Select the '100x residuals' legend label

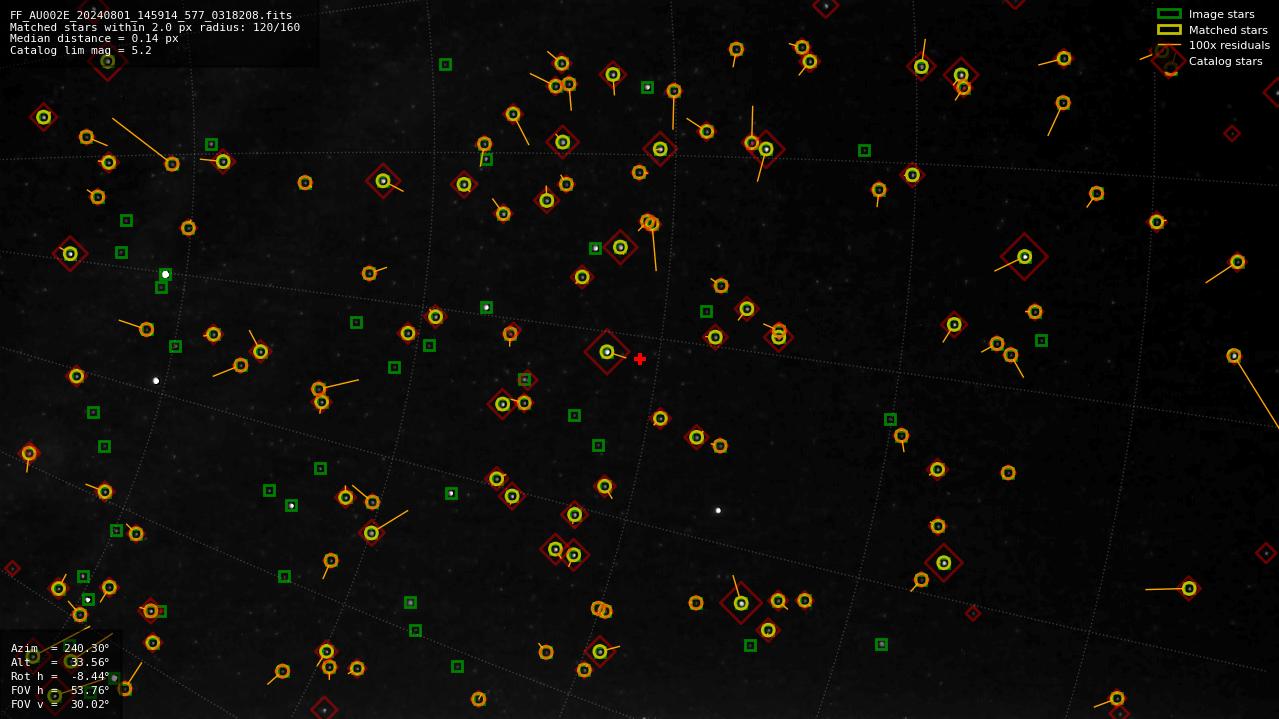click(x=1229, y=45)
